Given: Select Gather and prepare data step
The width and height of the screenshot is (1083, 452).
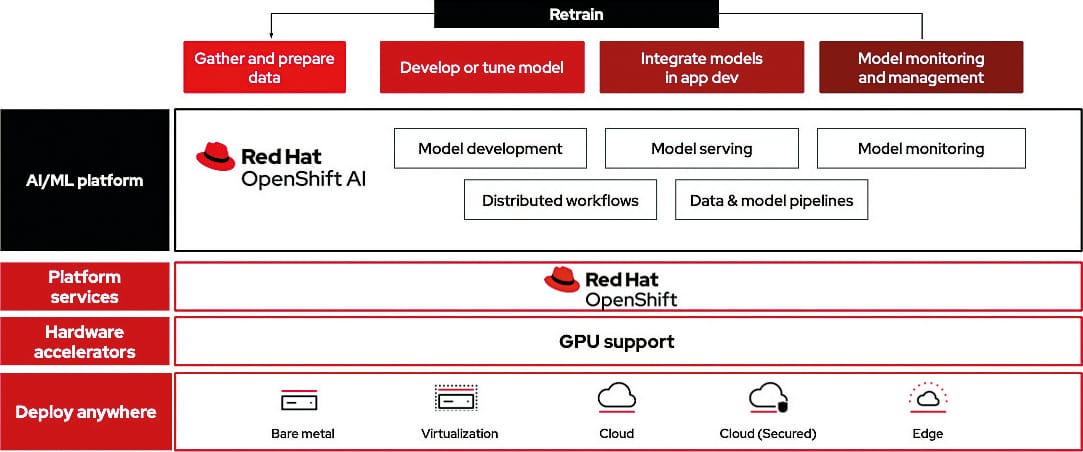Looking at the screenshot, I should (x=265, y=67).
